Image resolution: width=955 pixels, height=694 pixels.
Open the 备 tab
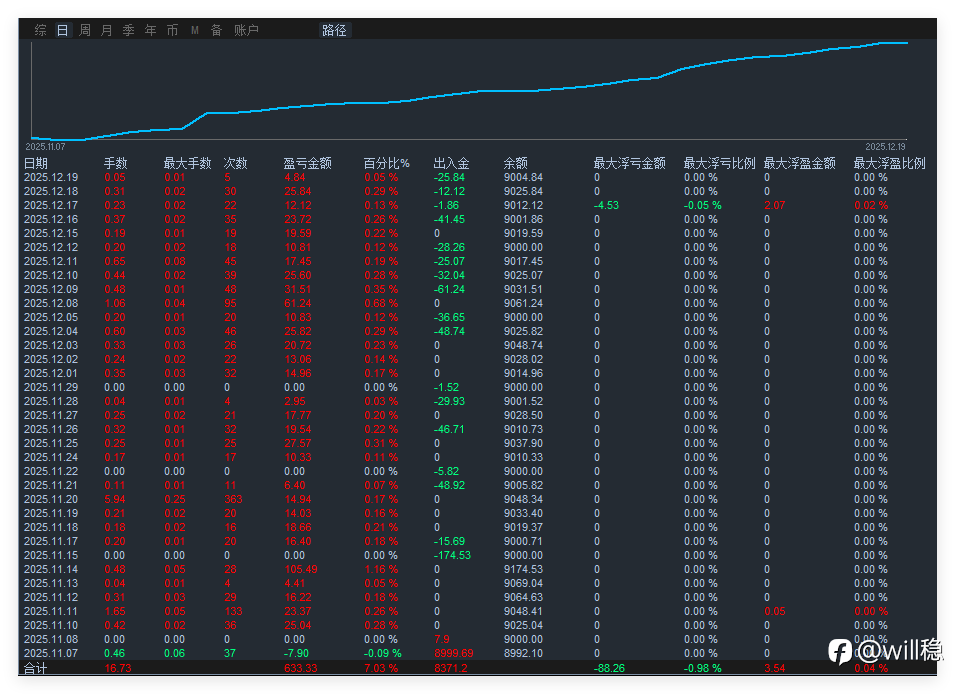coord(216,30)
